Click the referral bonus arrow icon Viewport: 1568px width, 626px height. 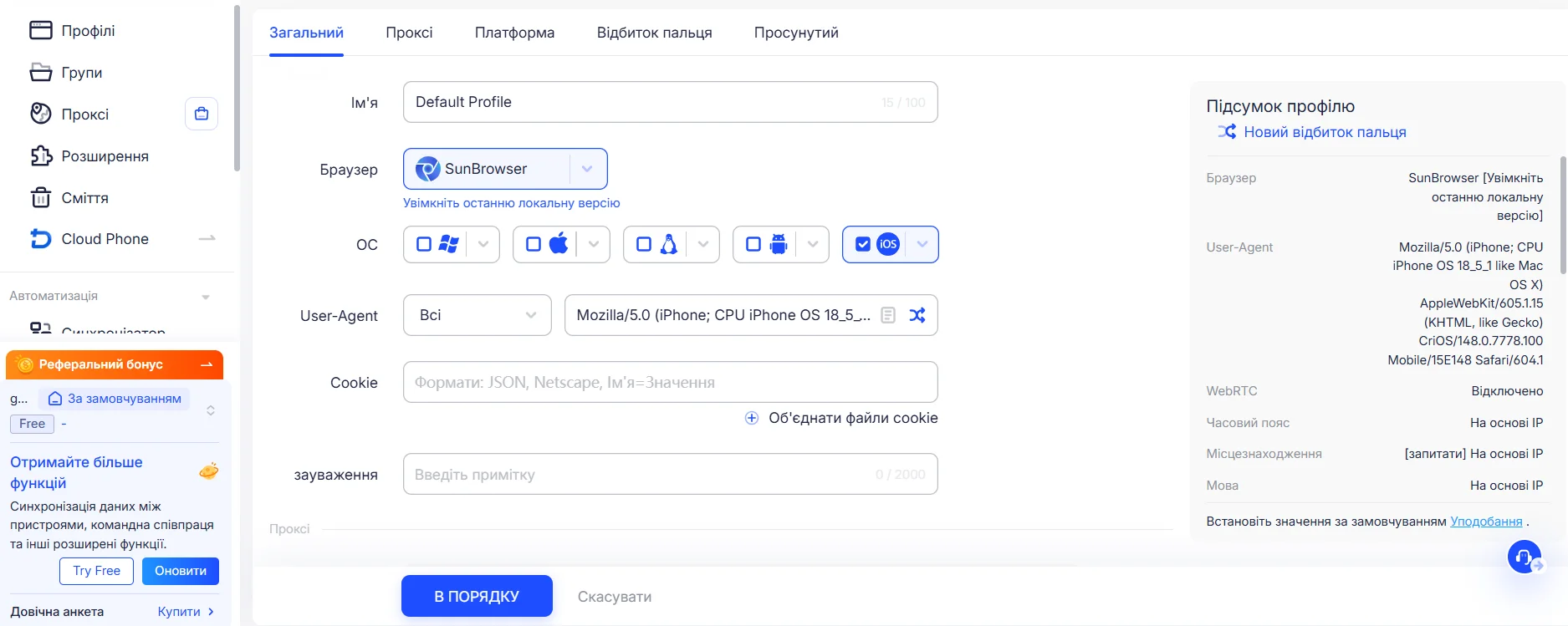point(207,364)
